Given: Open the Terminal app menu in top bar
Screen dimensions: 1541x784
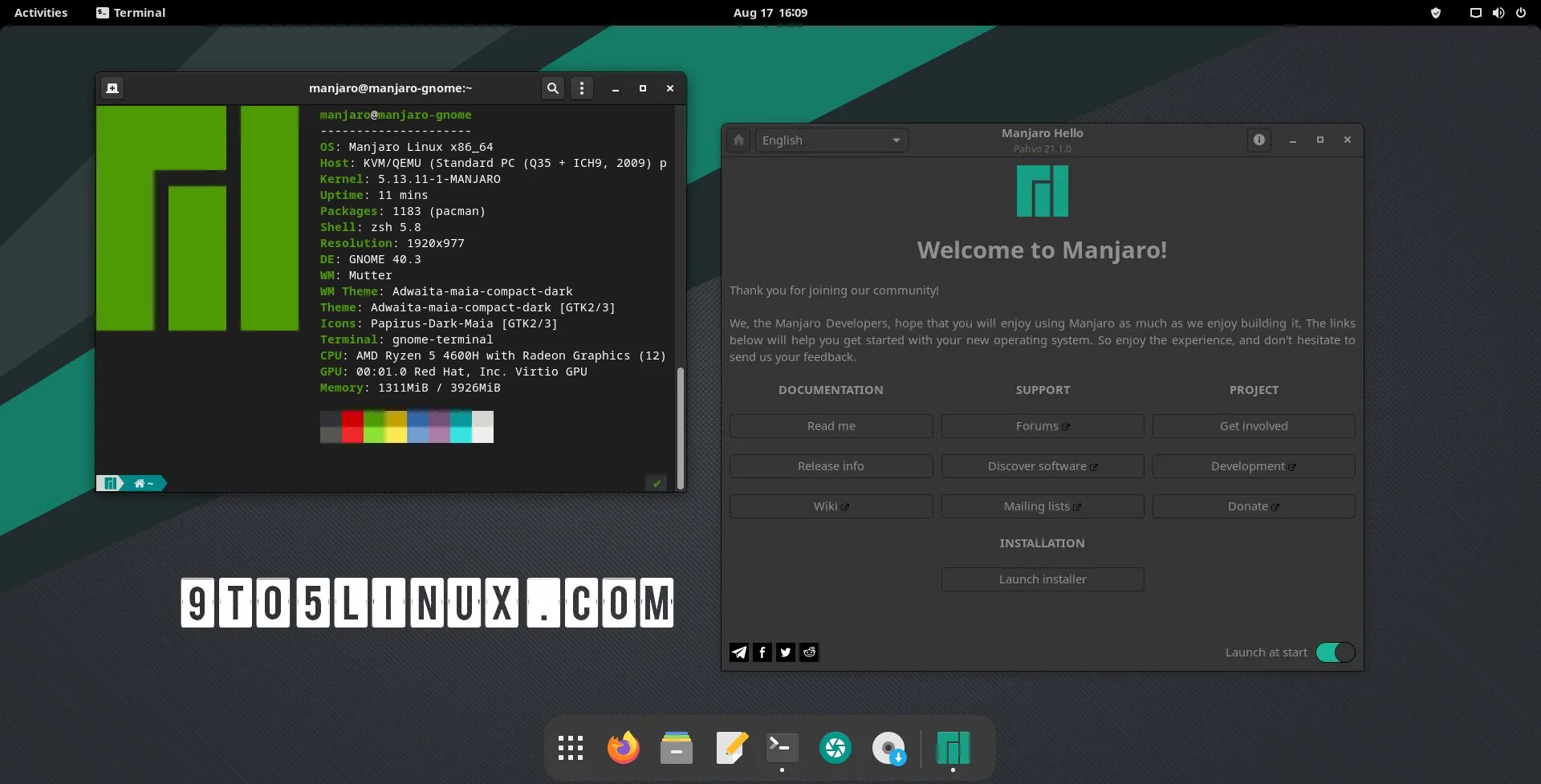Looking at the screenshot, I should [x=131, y=13].
